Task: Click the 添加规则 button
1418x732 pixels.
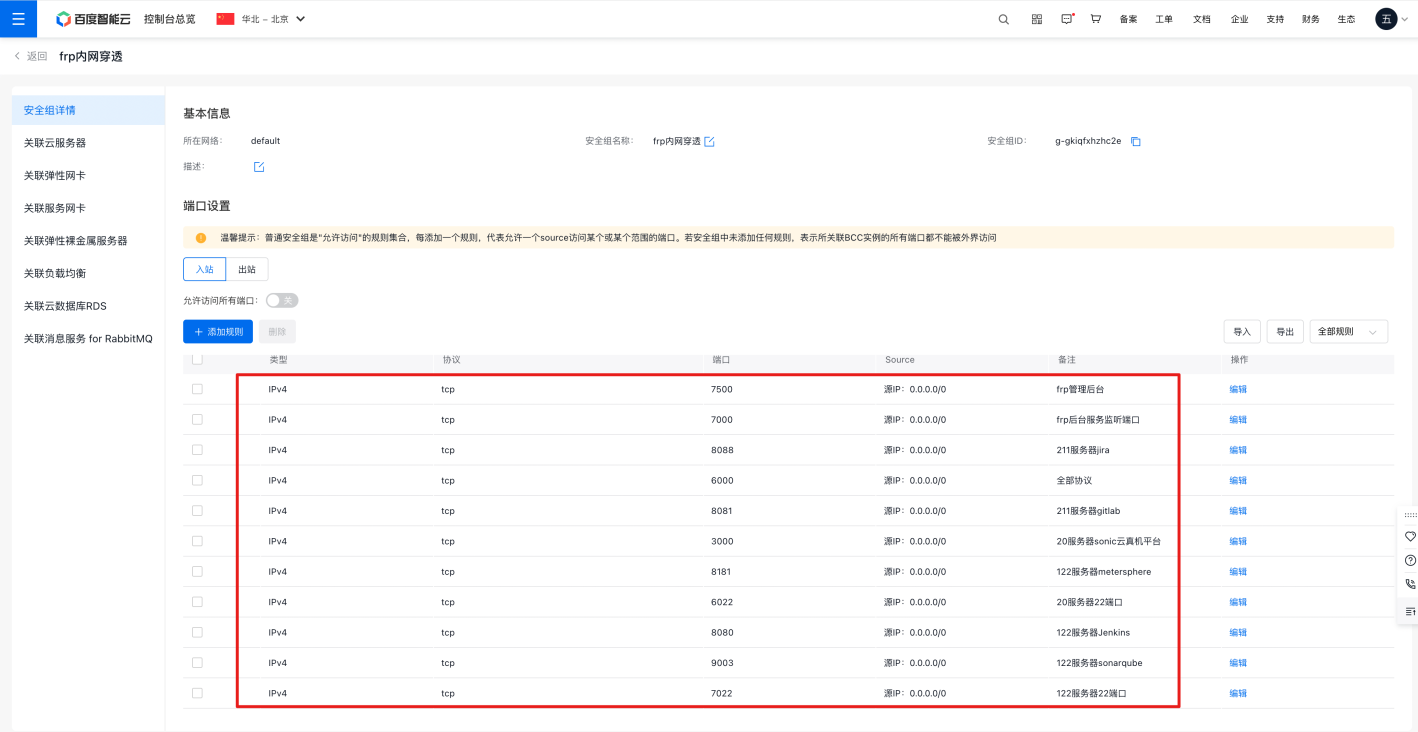Action: point(218,332)
